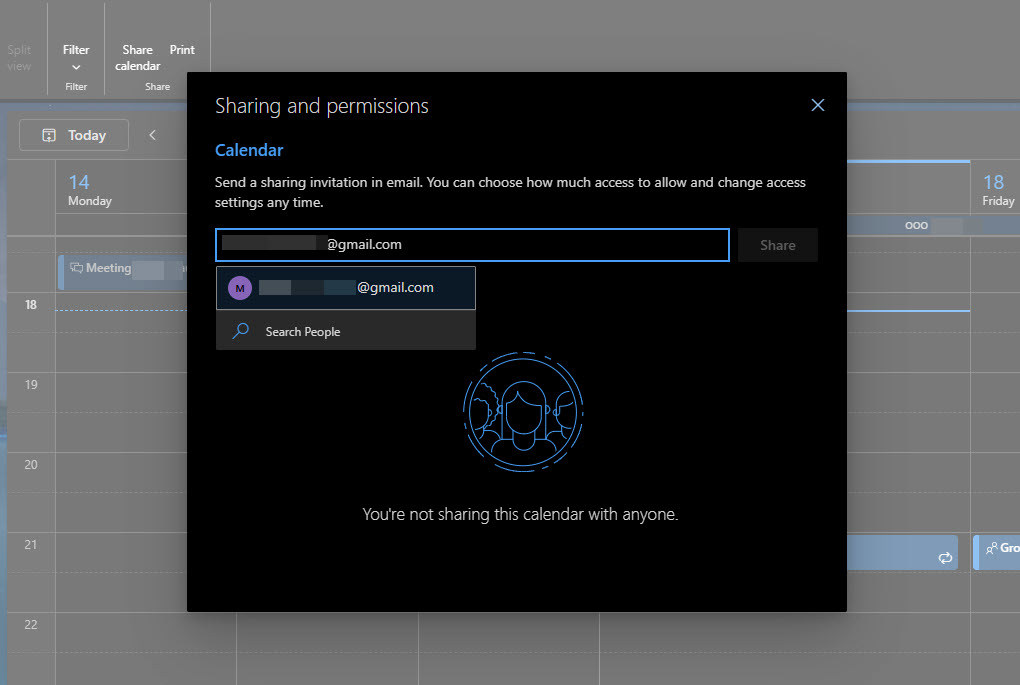Select the Monday 14 day header

coord(90,191)
